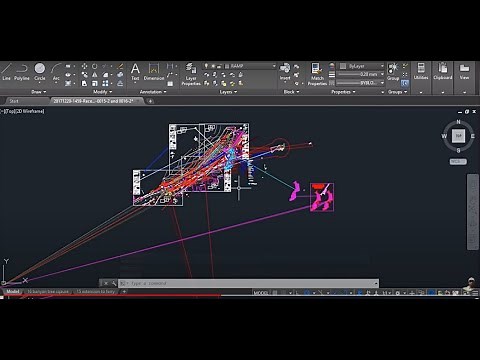Select the Dimension tool
The image size is (480, 360).
(154, 72)
